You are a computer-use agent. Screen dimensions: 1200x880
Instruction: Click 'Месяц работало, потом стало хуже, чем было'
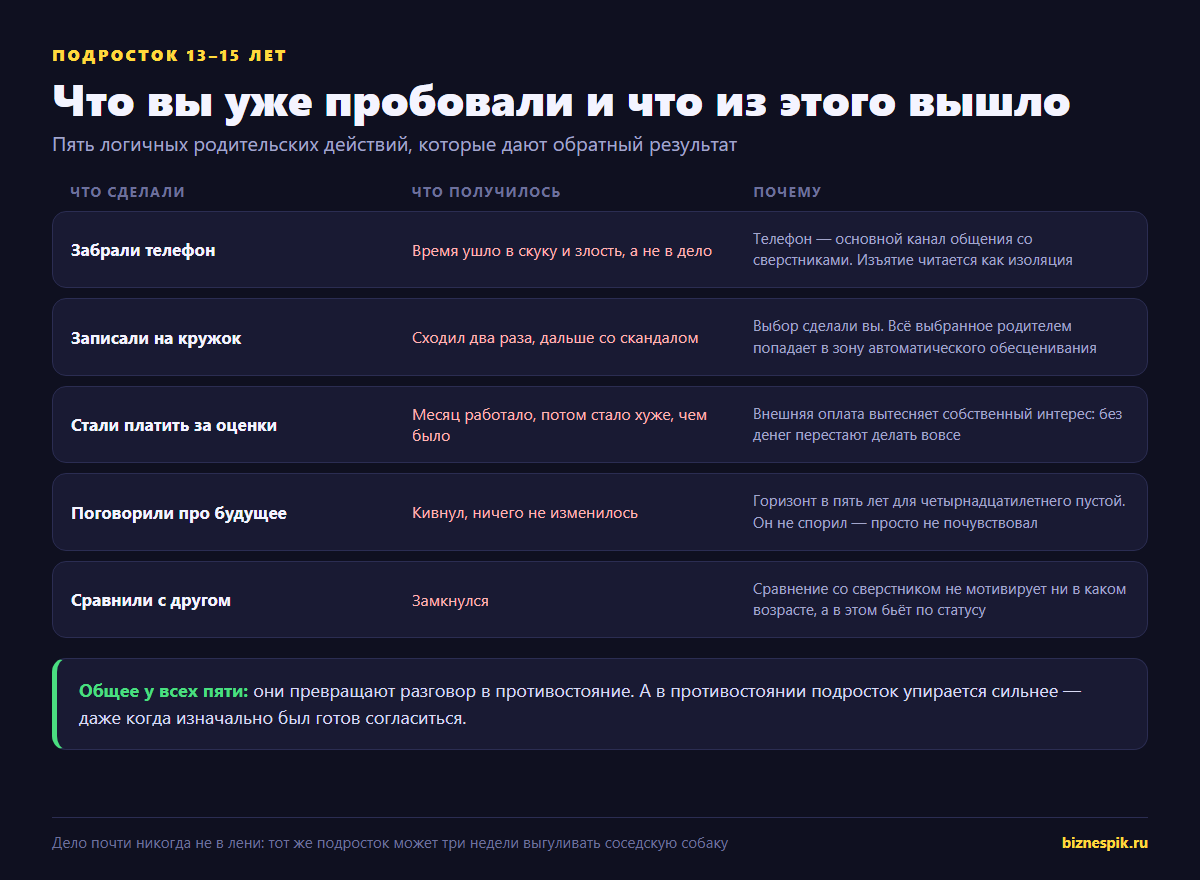click(x=560, y=425)
